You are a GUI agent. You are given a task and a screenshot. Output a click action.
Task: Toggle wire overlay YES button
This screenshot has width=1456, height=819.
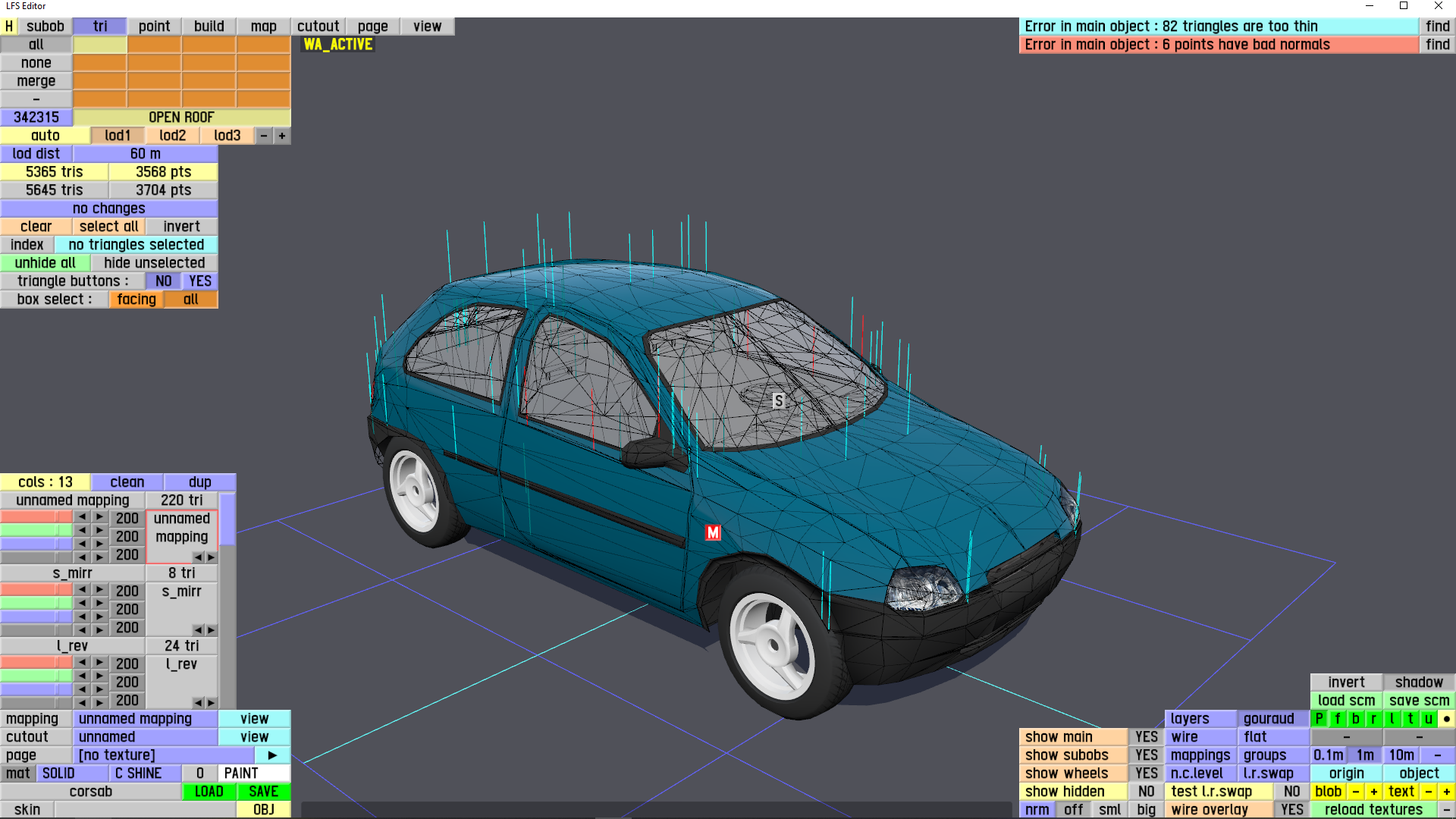1291,810
